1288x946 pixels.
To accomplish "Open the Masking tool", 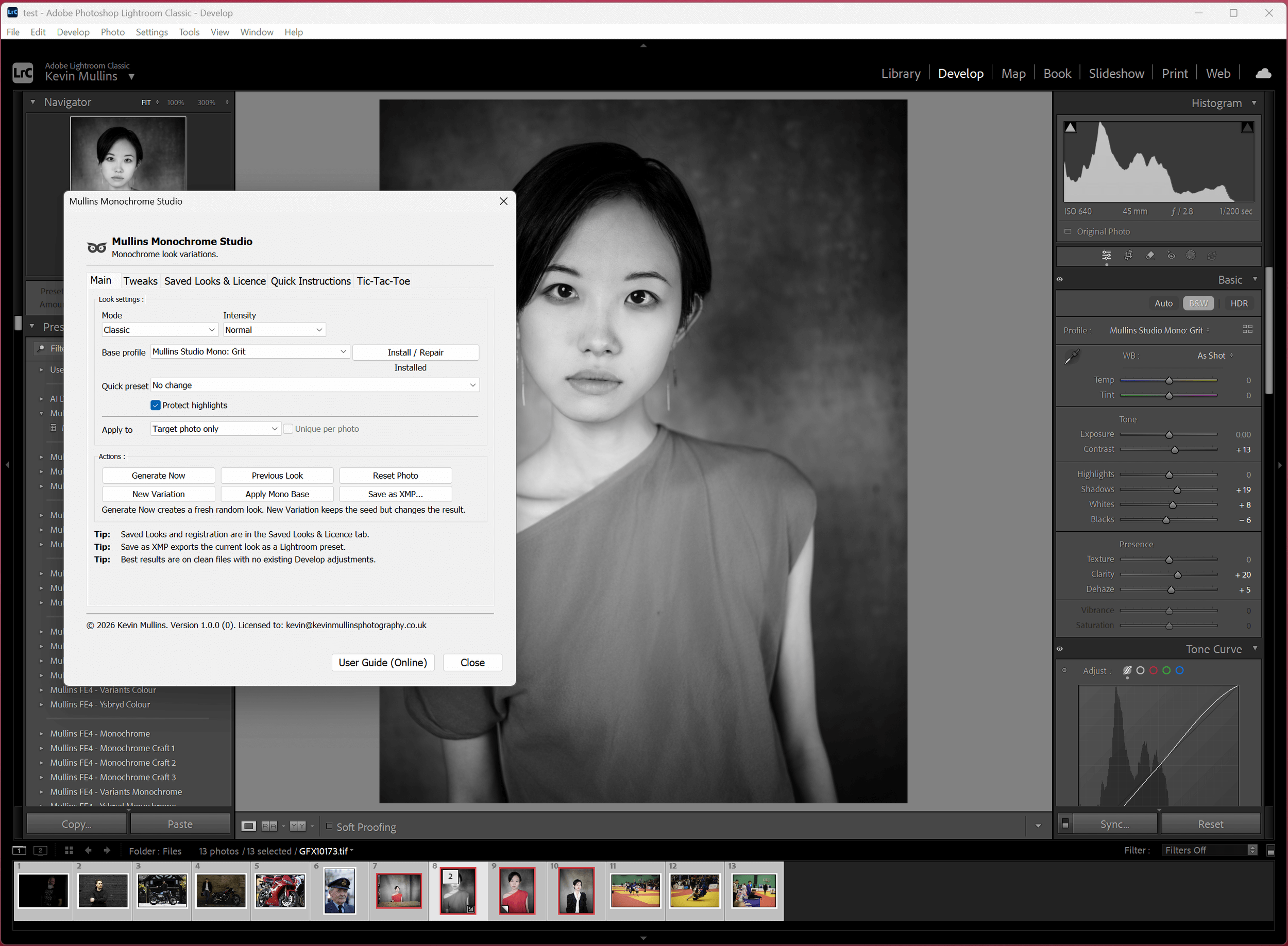I will (1191, 256).
